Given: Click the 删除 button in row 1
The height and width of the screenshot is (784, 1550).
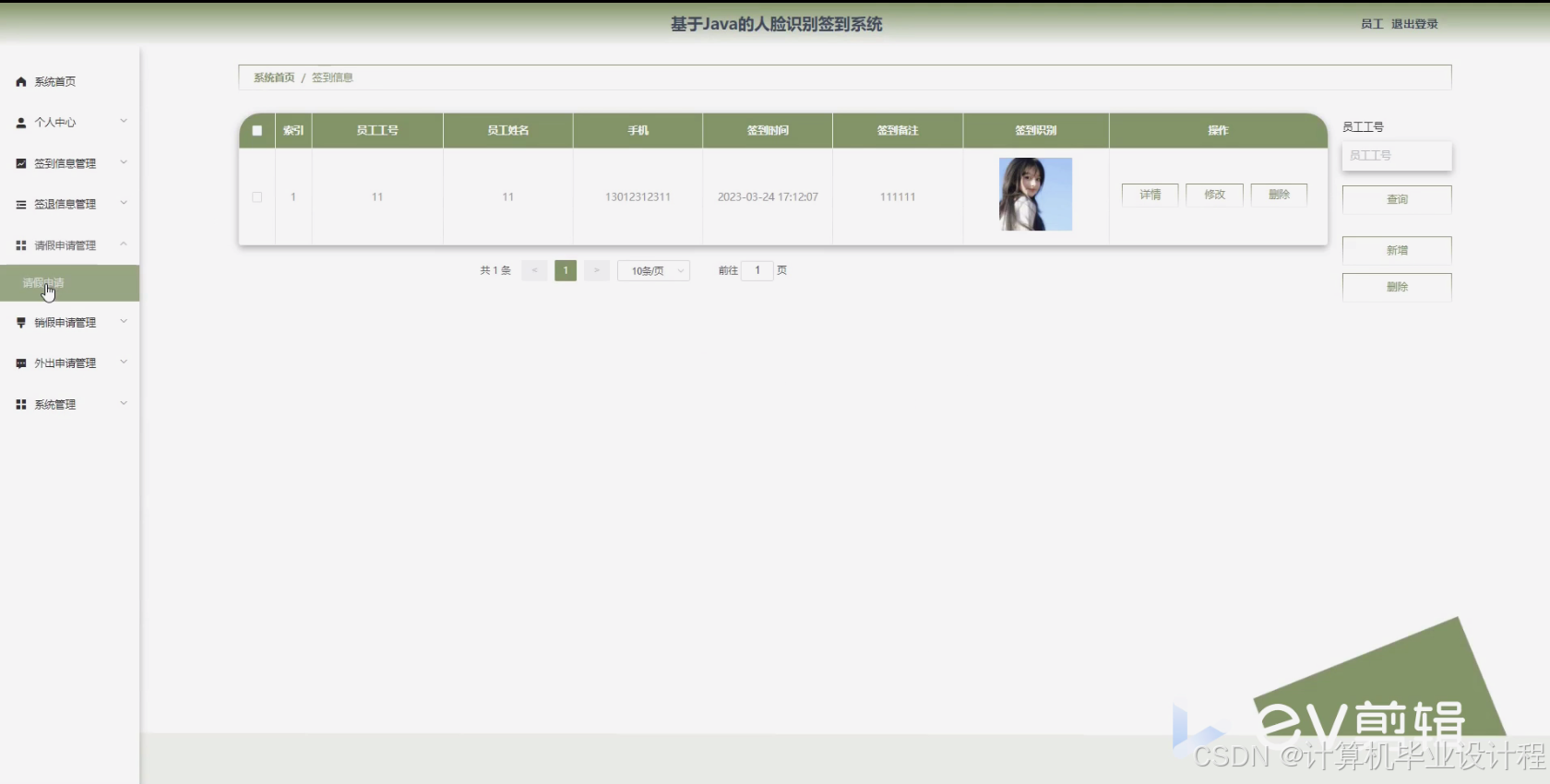Looking at the screenshot, I should [x=1280, y=195].
